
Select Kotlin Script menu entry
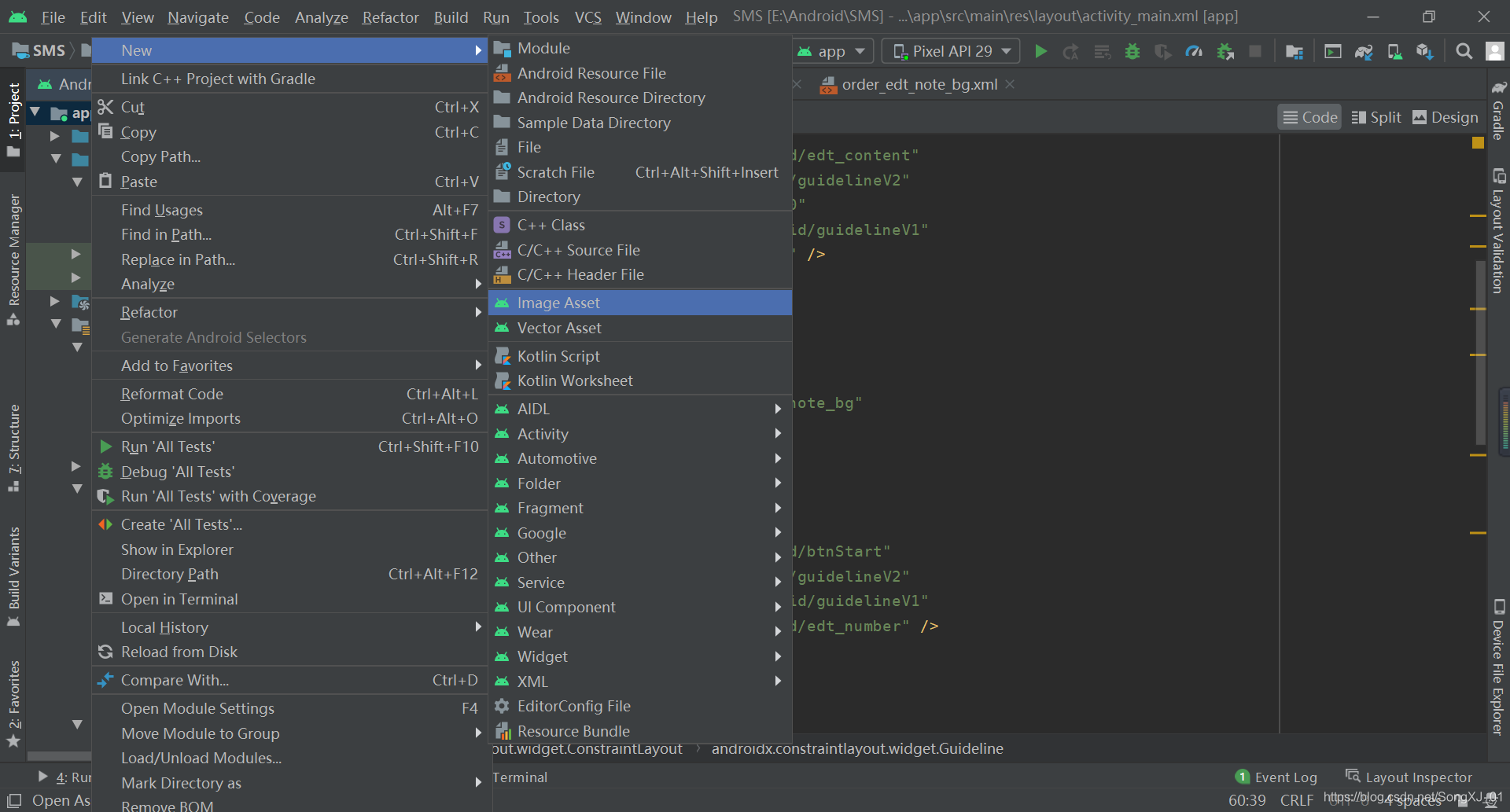(x=639, y=356)
